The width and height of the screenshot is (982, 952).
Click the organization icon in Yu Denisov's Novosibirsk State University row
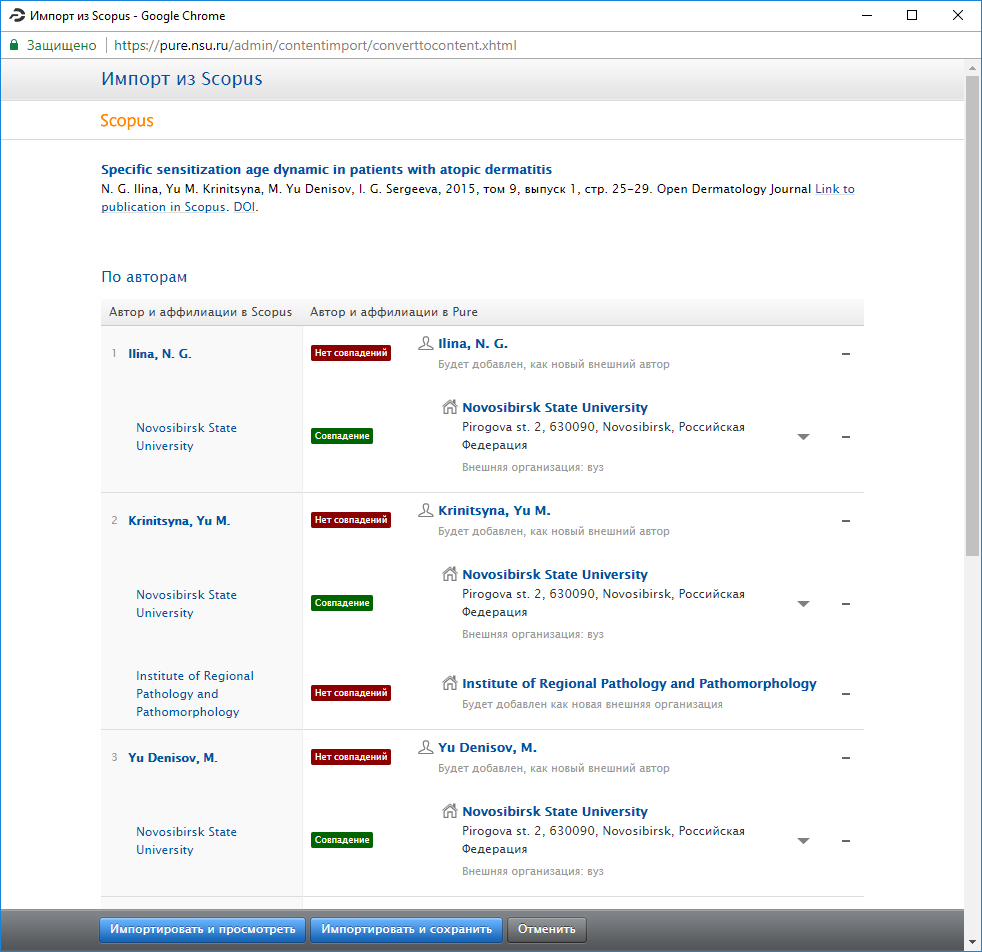pos(450,811)
